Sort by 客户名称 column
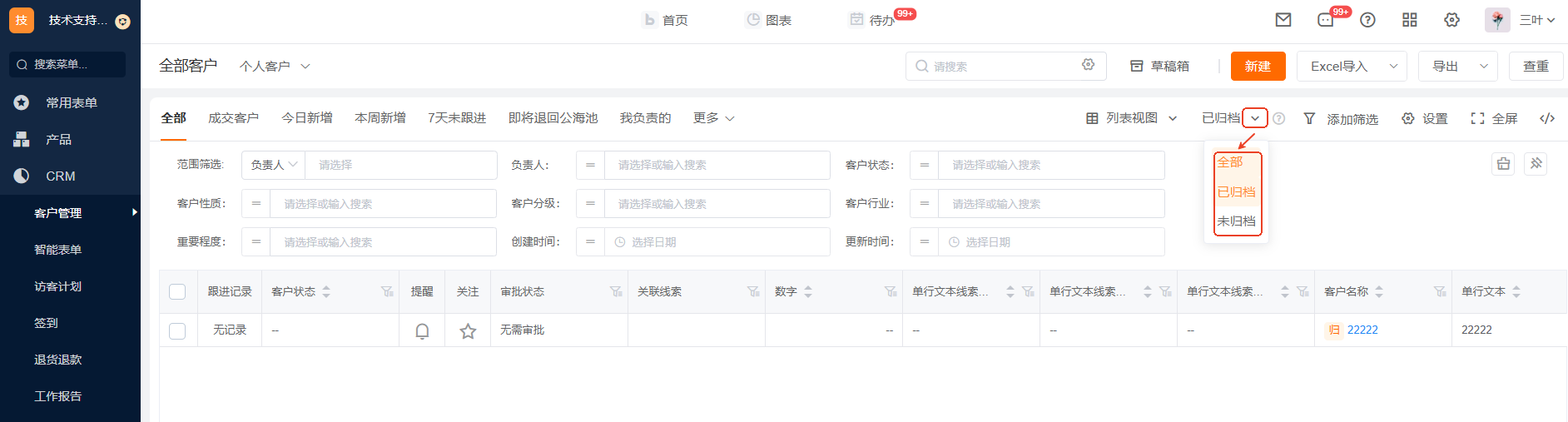Viewport: 1568px width, 422px height. coord(1379,291)
